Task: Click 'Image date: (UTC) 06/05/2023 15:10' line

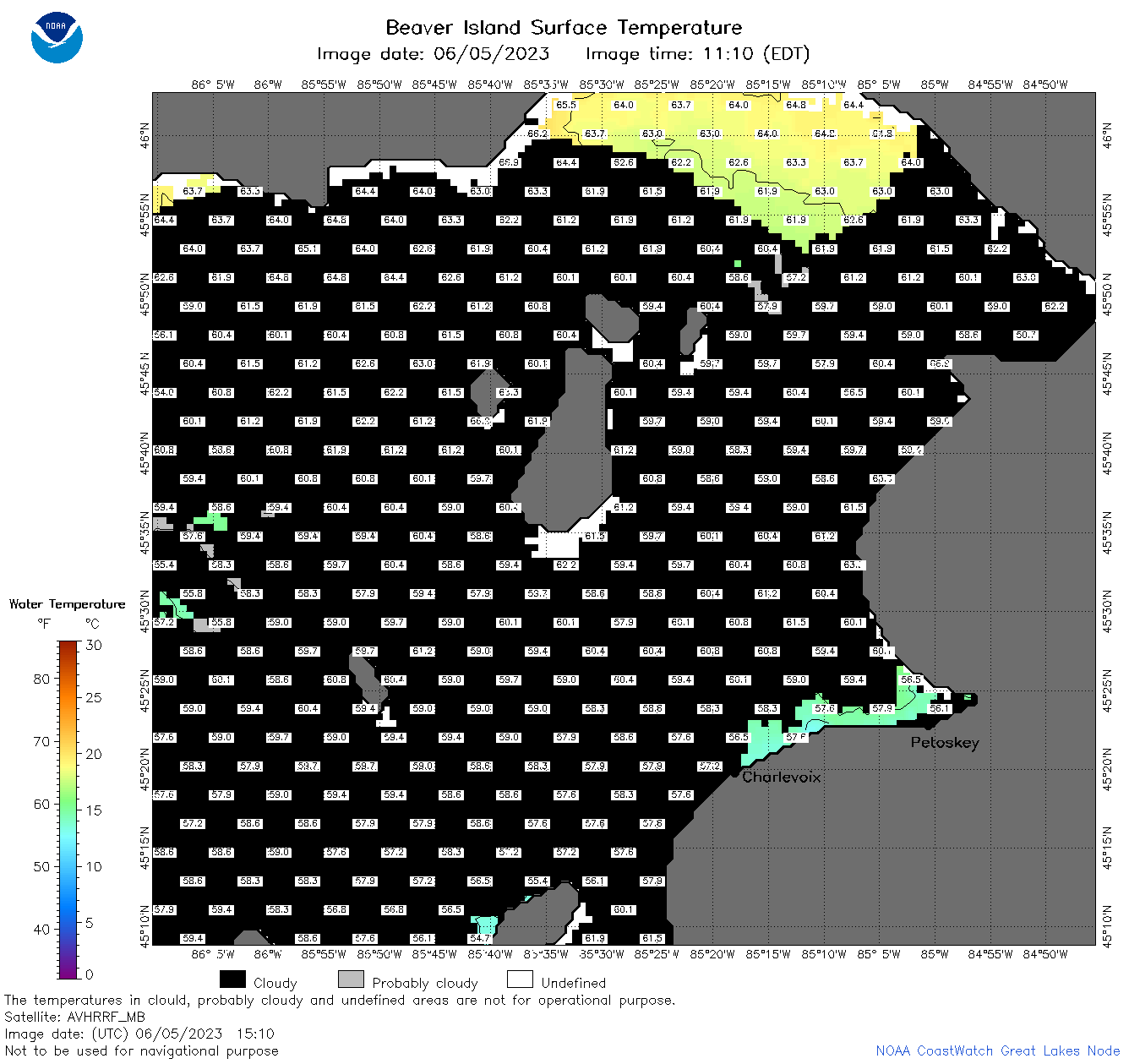Action: [x=139, y=1034]
